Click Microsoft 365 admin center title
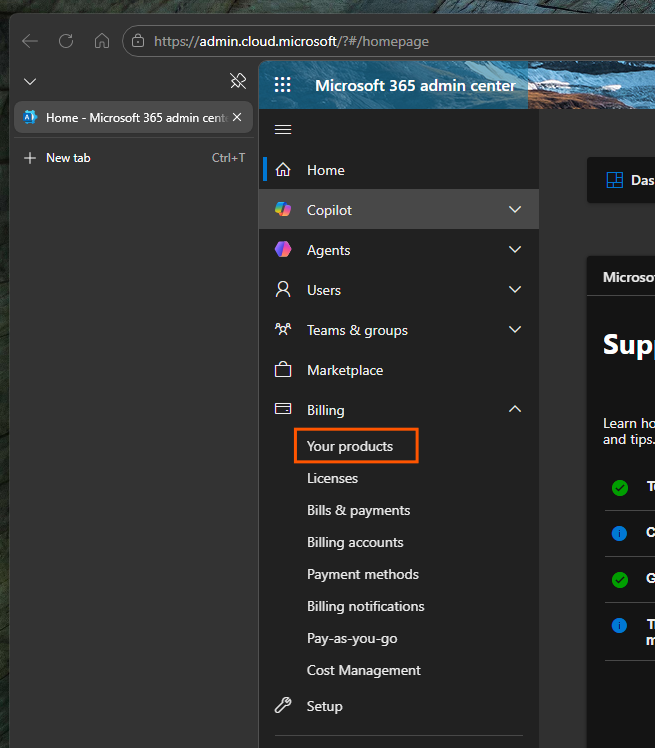 tap(415, 85)
